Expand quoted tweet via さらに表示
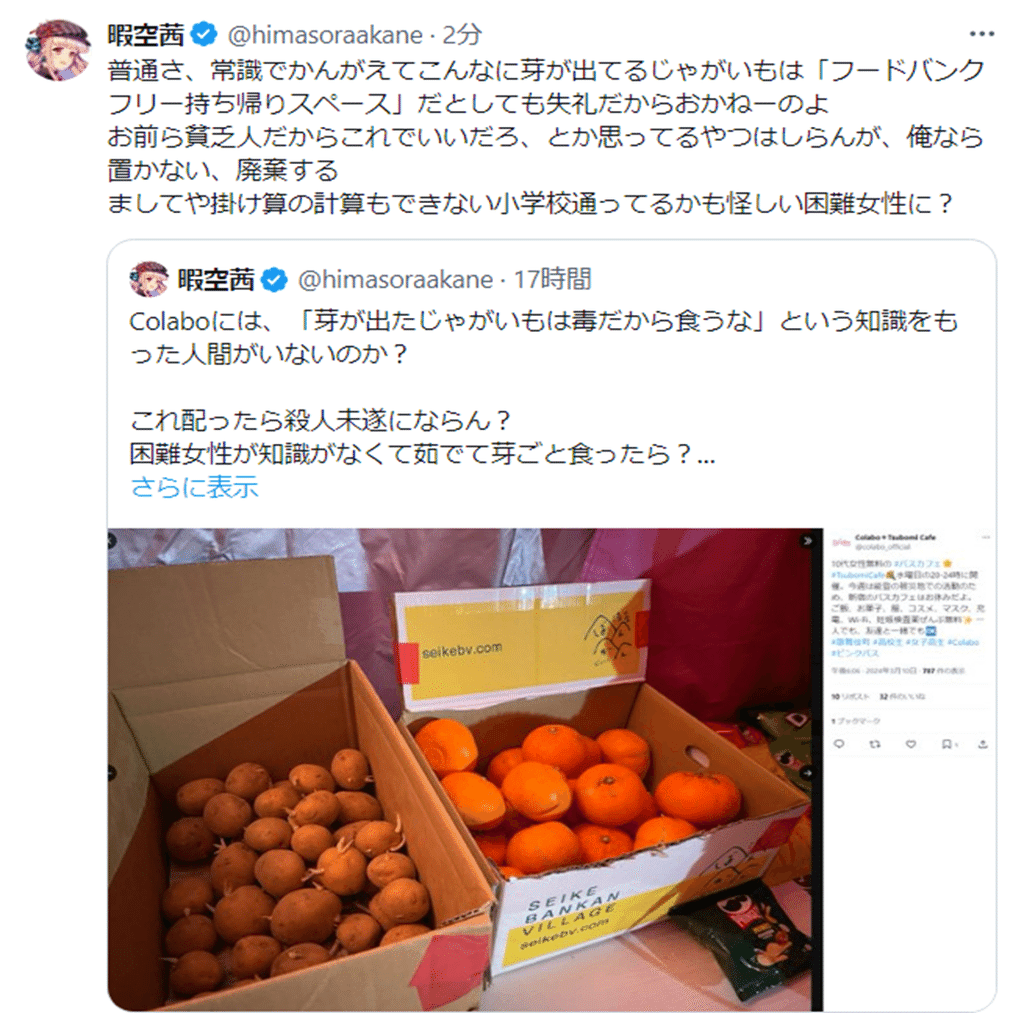Image resolution: width=1013 pixels, height=1013 pixels. tap(194, 487)
